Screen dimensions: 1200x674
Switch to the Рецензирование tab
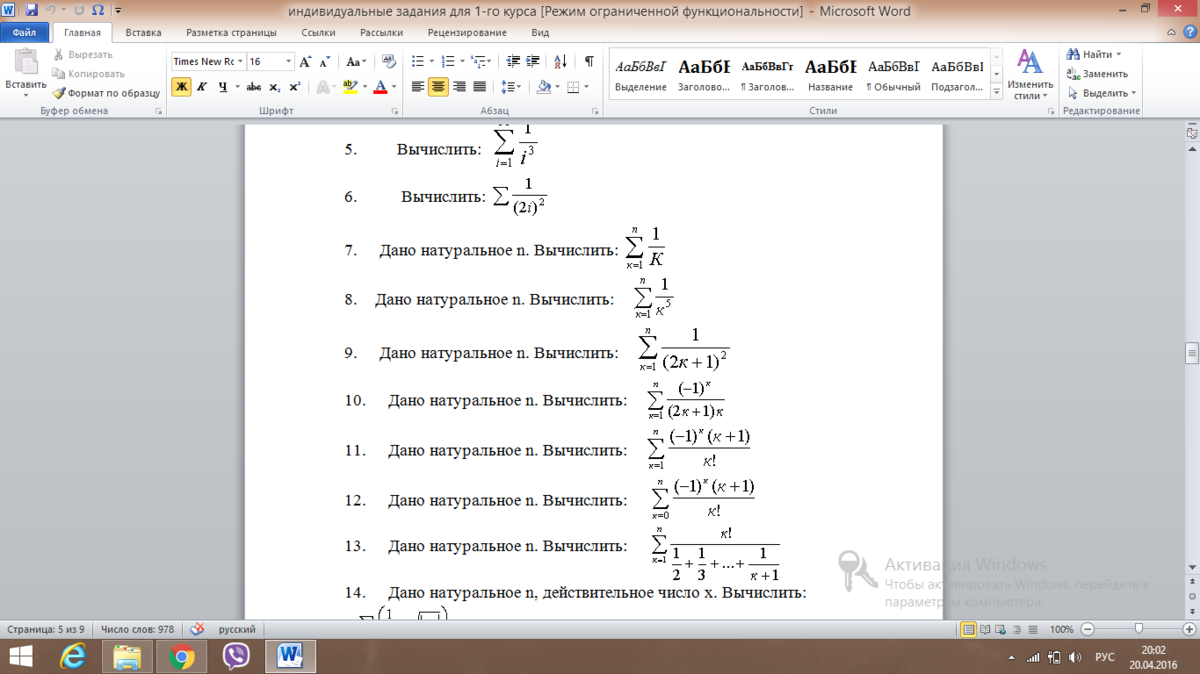pos(466,32)
